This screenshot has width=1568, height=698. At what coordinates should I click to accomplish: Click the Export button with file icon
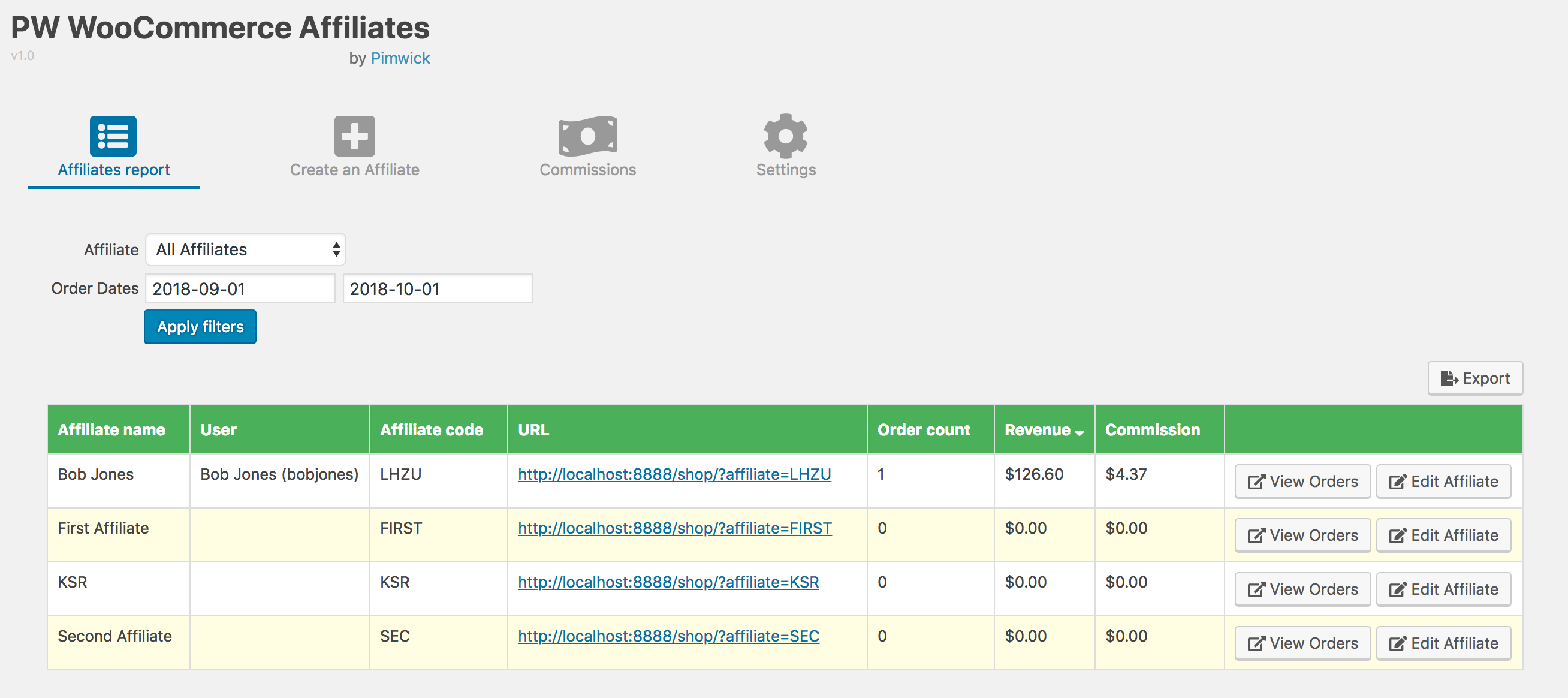point(1475,378)
